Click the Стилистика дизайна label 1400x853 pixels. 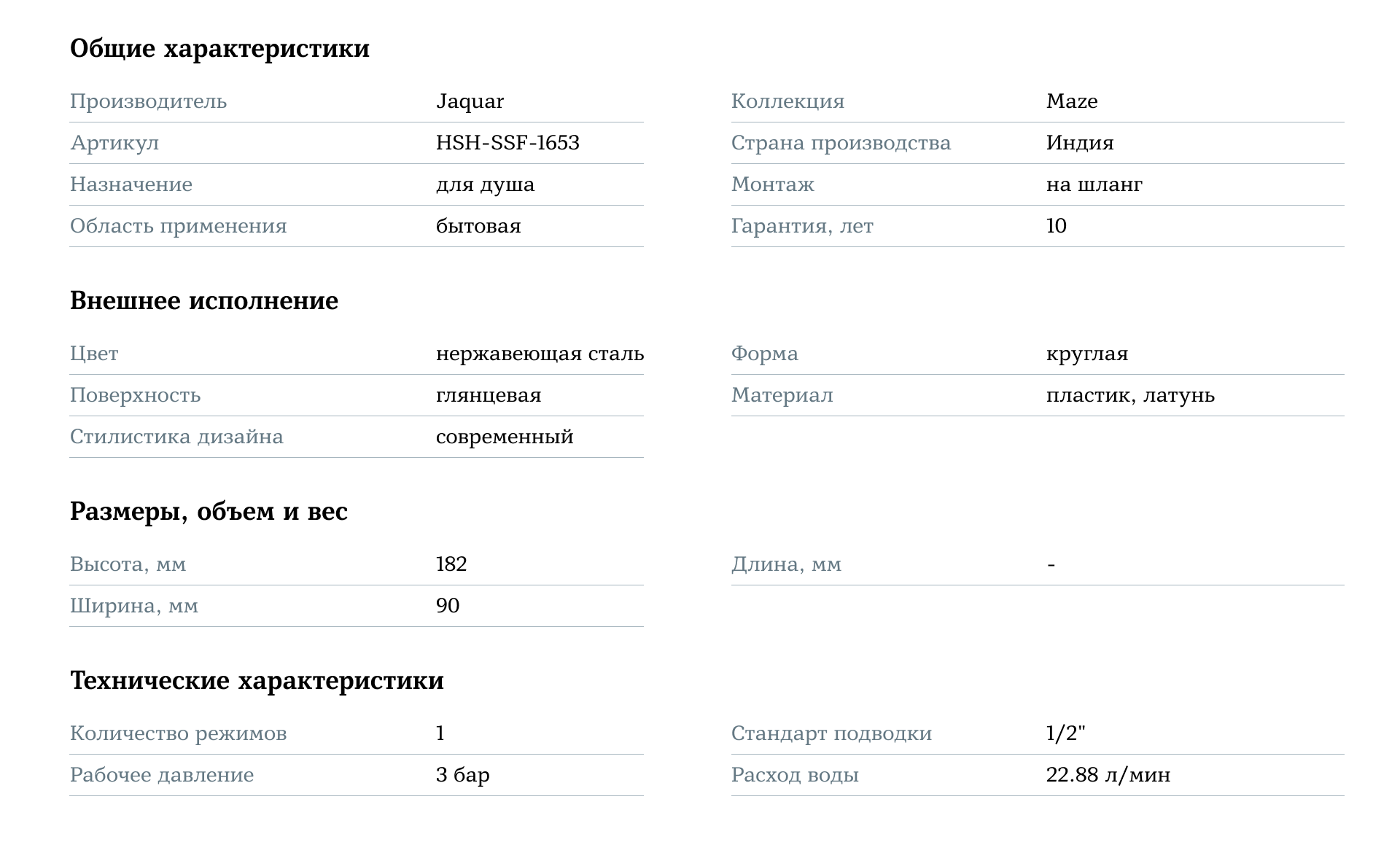pos(176,437)
